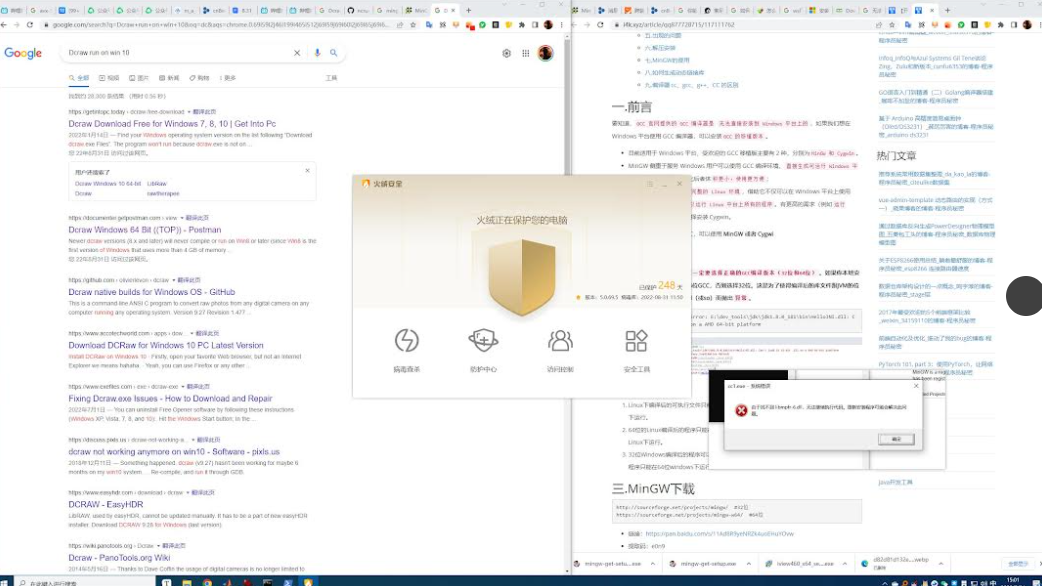Screen dimensions: 1042x586
Task: Reload the Google search page
Action: [x=30, y=25]
